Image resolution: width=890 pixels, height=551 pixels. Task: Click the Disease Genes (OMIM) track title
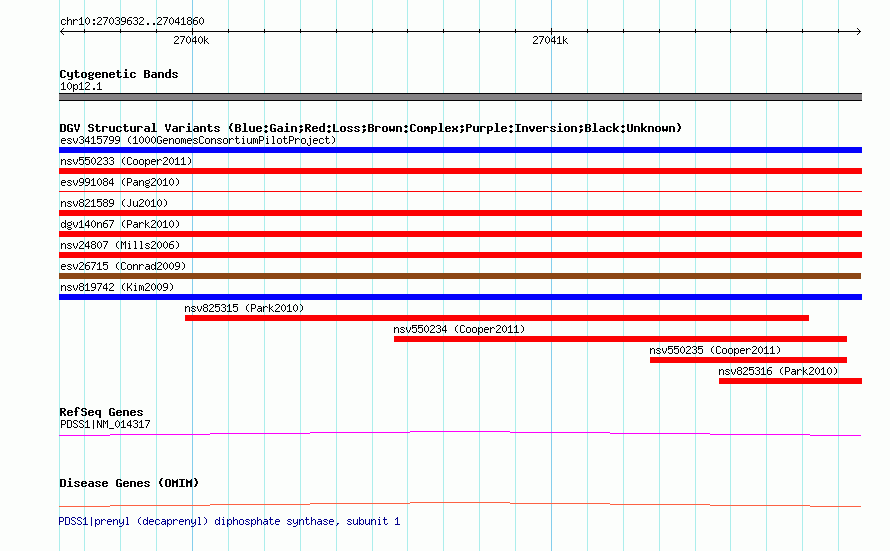[x=129, y=483]
